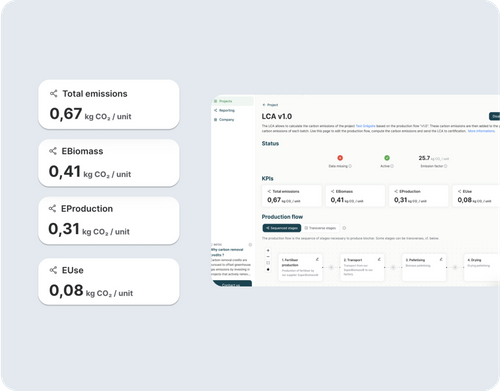Select the 1. Fertiliser production stage card
The width and height of the screenshot is (500, 391).
pos(300,268)
